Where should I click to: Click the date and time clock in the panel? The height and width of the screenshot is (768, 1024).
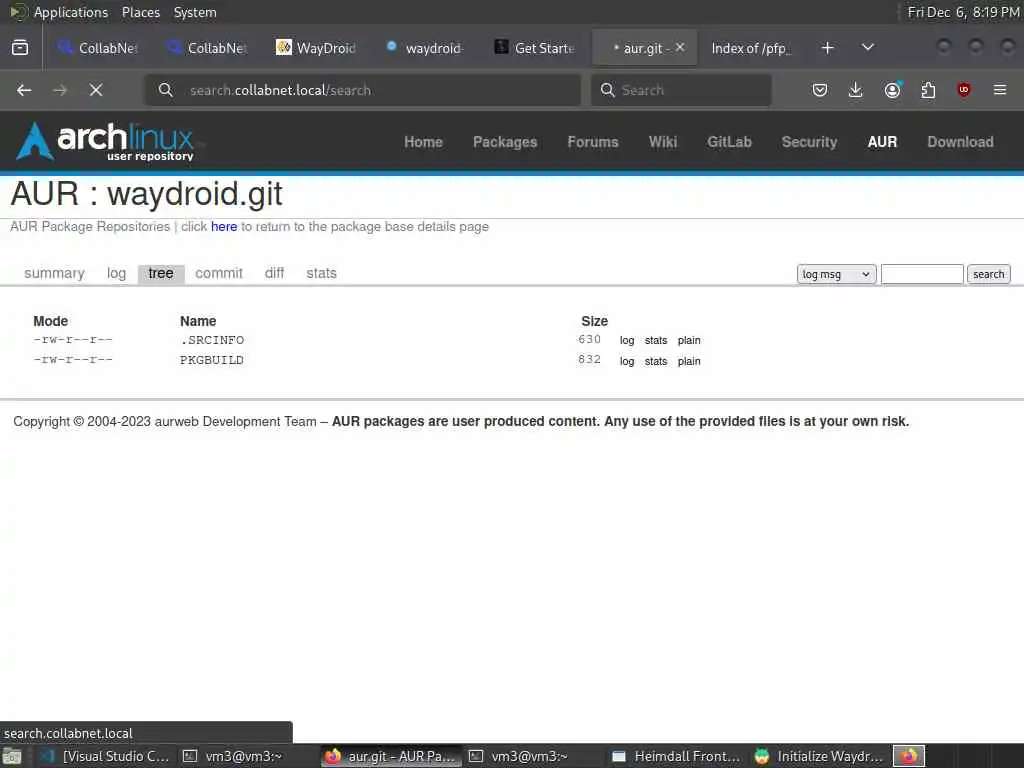pos(963,12)
